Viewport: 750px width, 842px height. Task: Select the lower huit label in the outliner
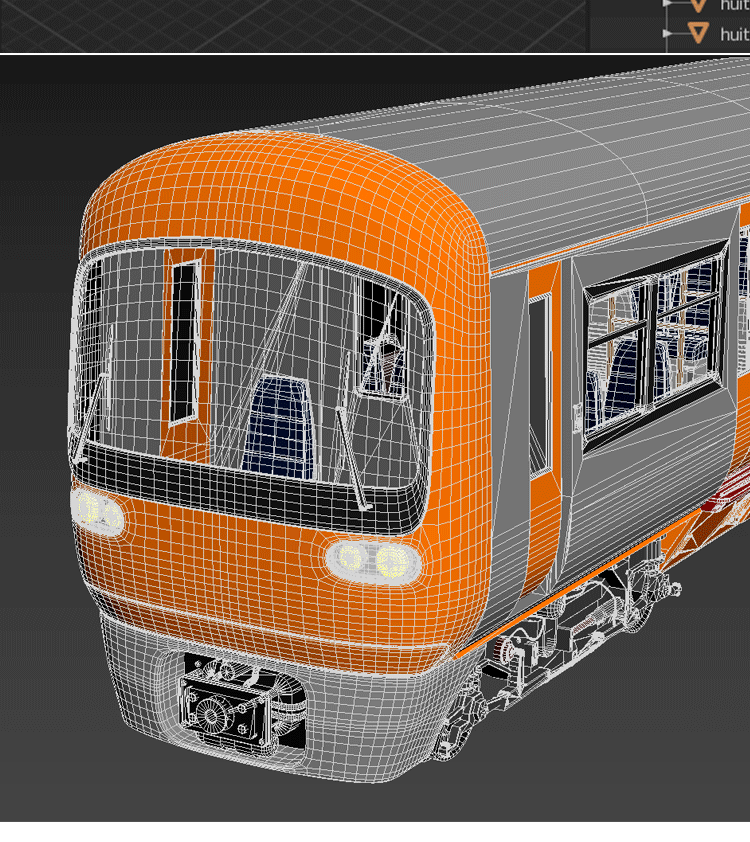(x=735, y=34)
